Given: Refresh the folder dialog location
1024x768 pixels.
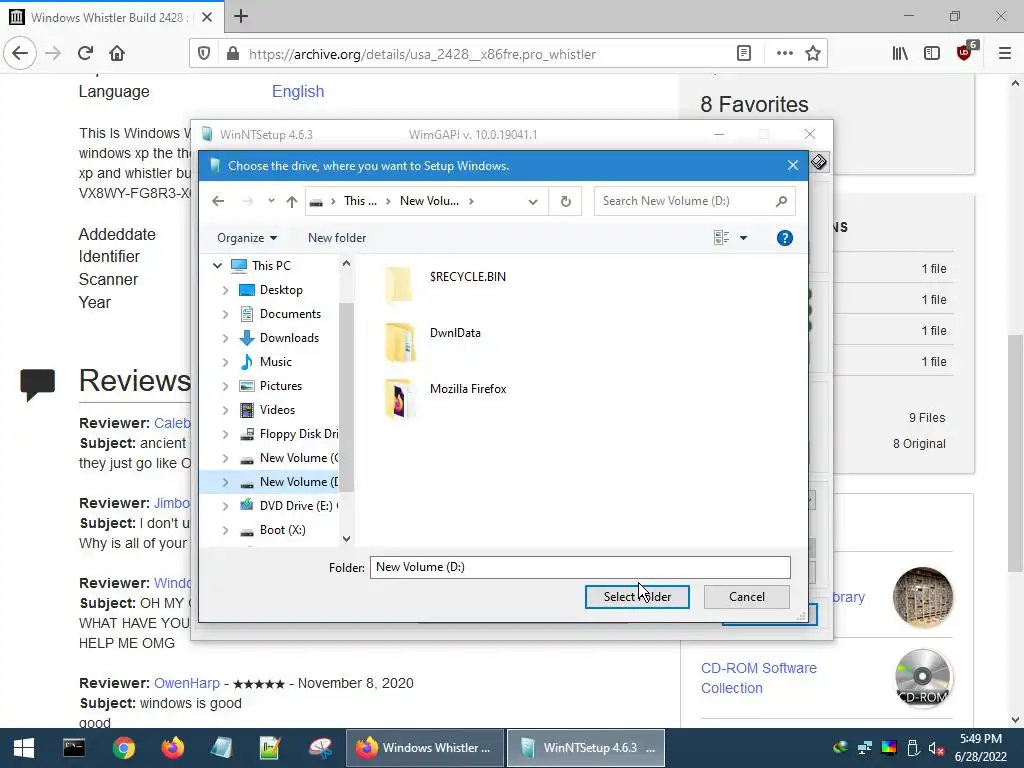Looking at the screenshot, I should [566, 201].
